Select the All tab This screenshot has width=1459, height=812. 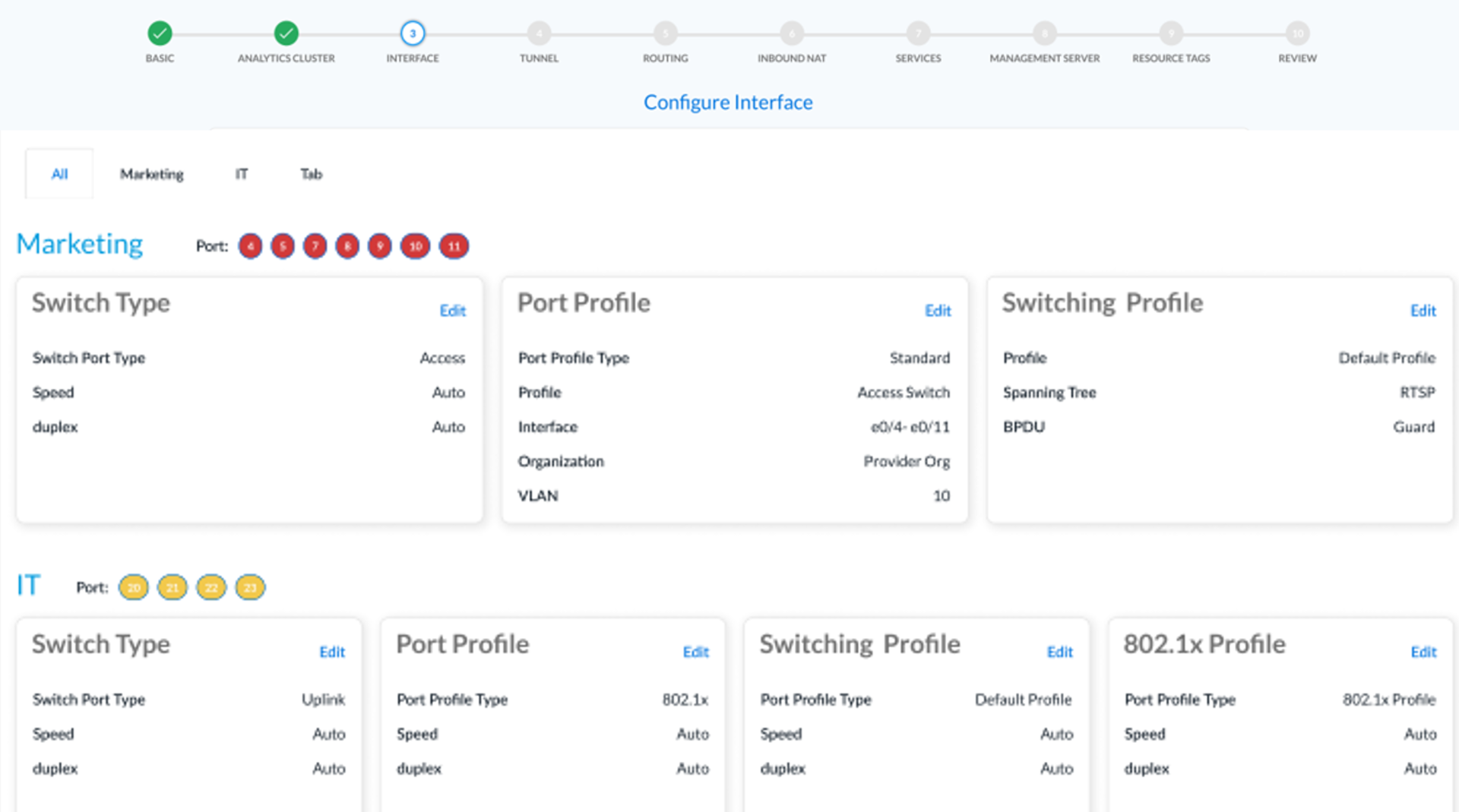point(59,174)
